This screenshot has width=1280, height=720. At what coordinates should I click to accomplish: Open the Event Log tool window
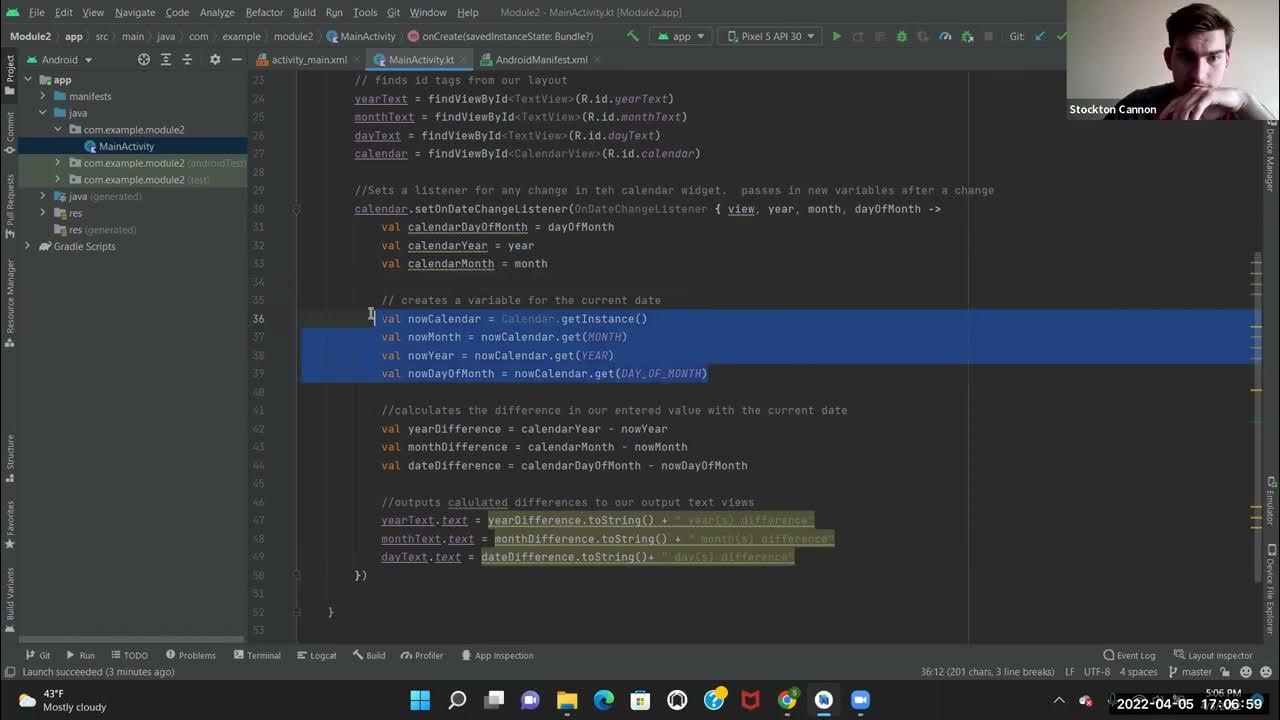tap(1129, 655)
